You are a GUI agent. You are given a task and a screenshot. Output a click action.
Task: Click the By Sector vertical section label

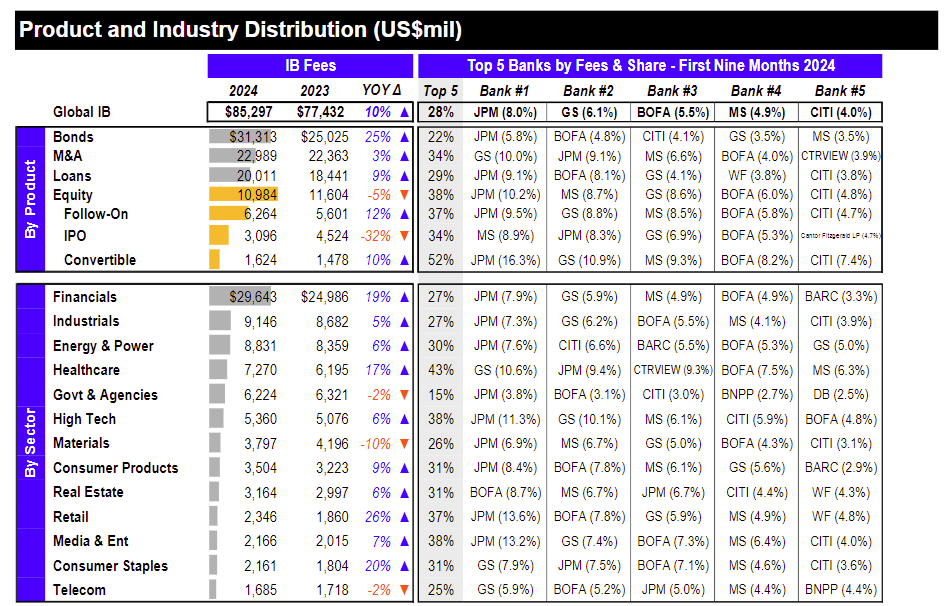coord(30,443)
